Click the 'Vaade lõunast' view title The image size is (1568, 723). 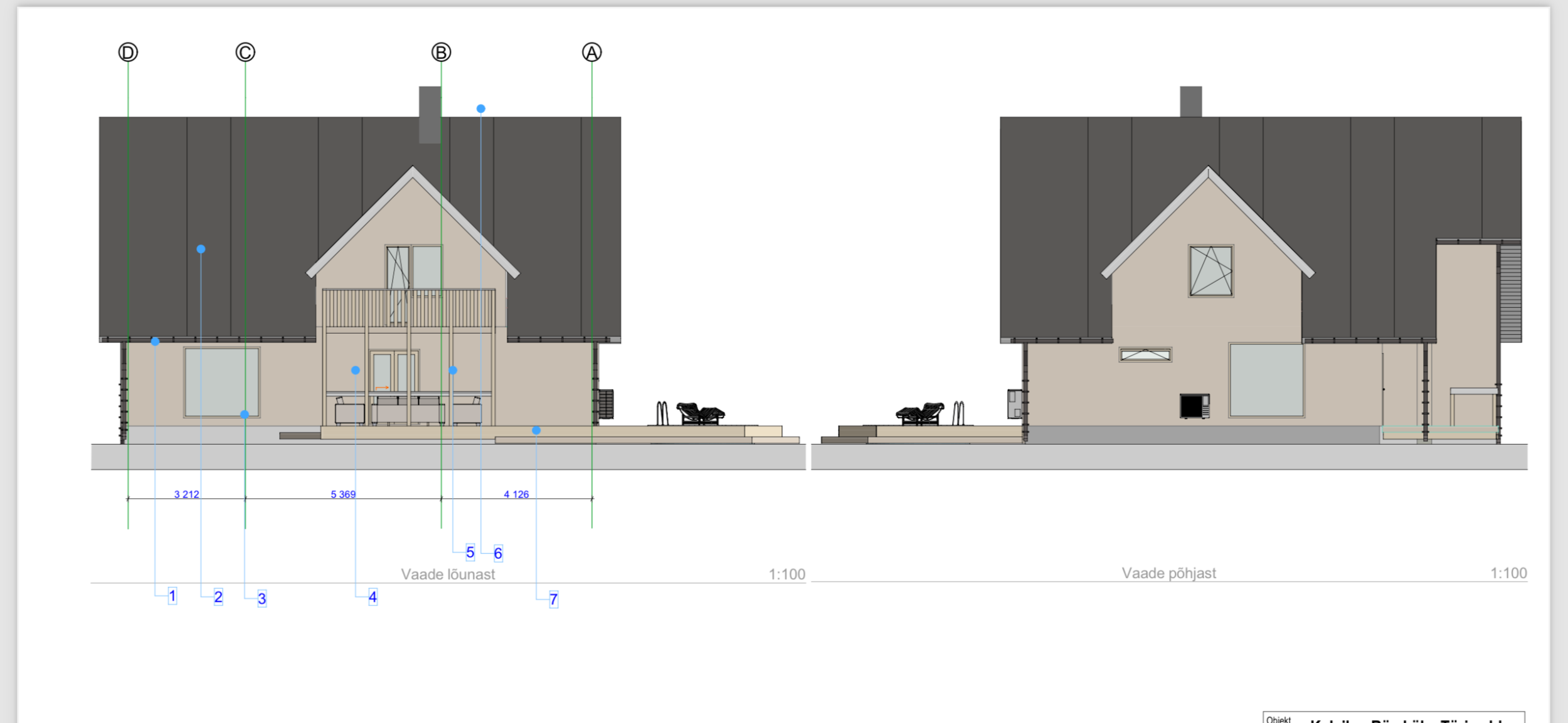(448, 574)
